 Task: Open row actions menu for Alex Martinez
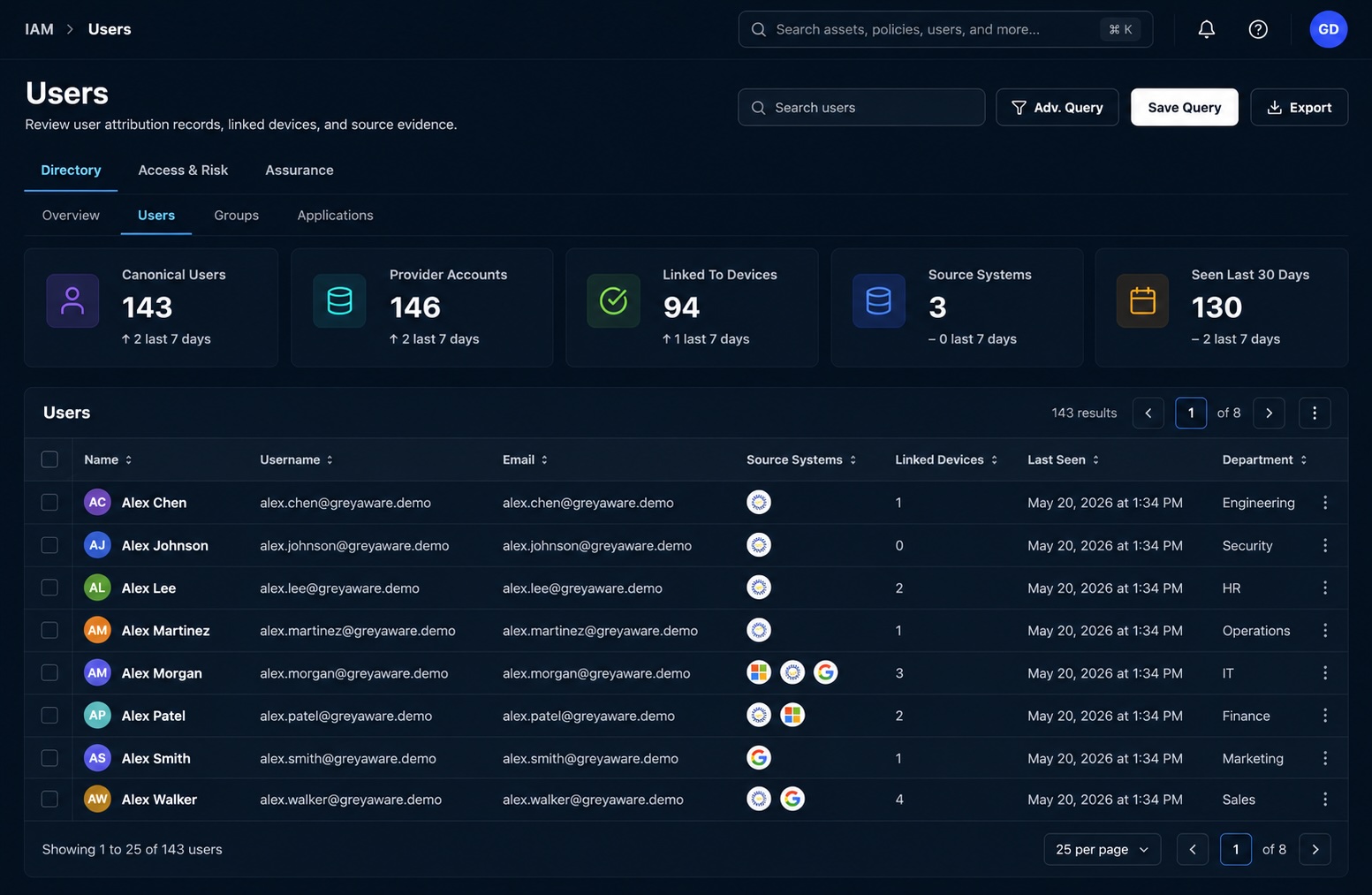click(x=1325, y=630)
